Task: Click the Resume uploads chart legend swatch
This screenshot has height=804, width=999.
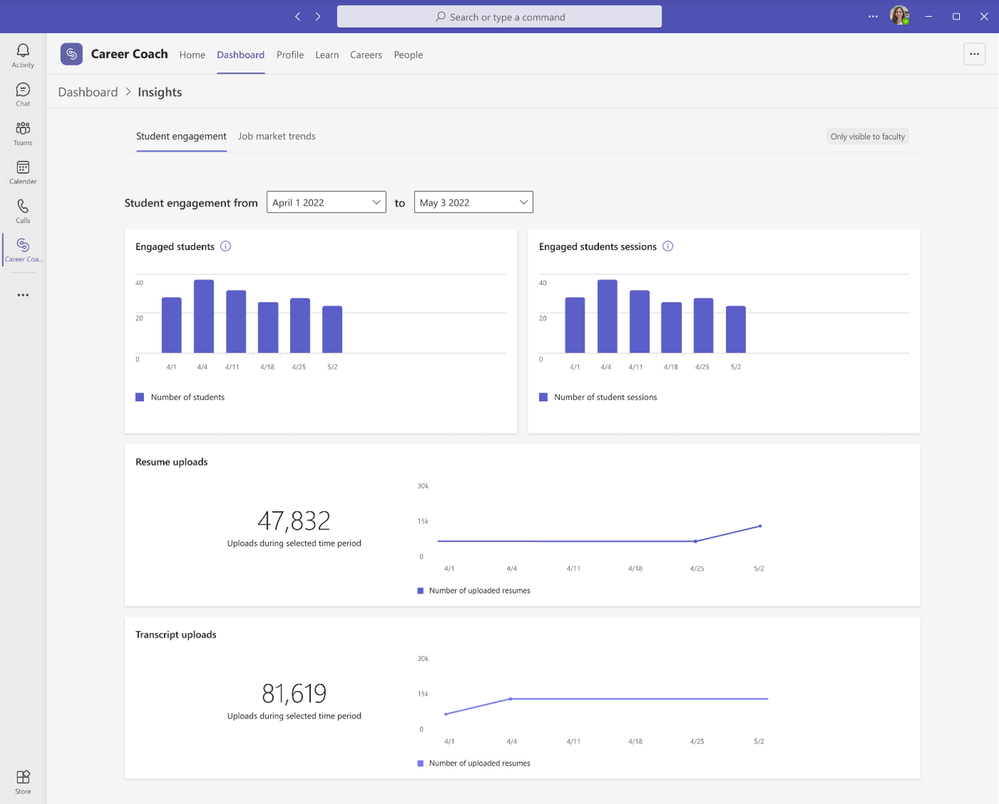Action: coord(420,591)
